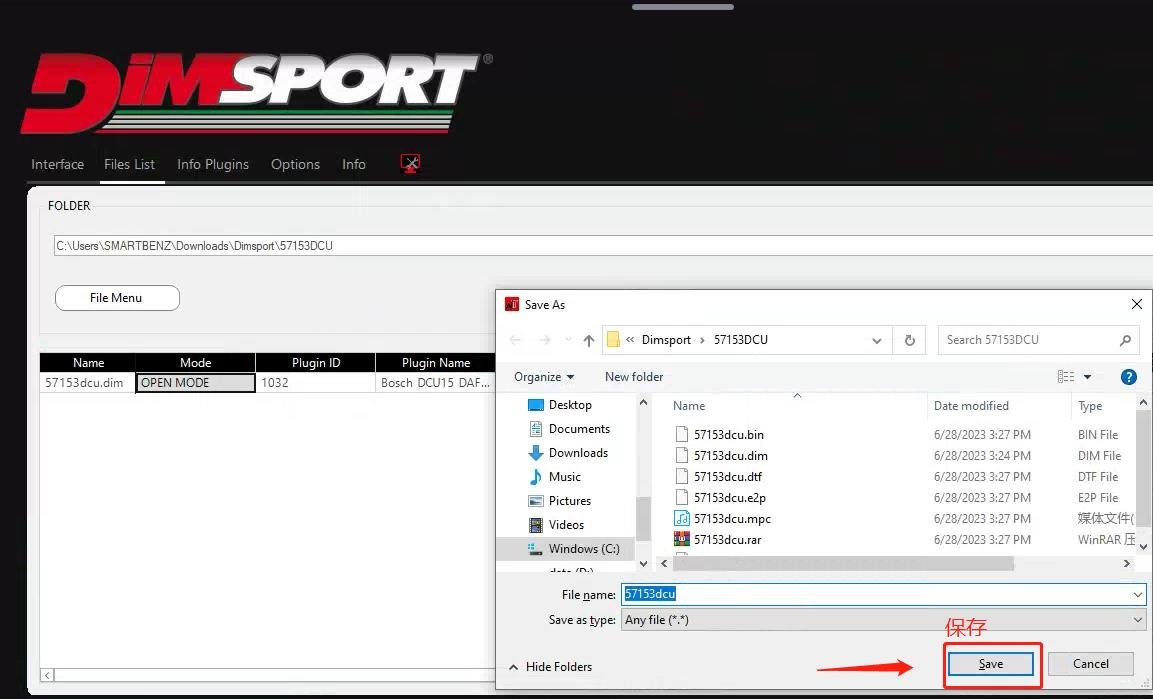Open the recent locations dropdown arrow

(x=568, y=340)
